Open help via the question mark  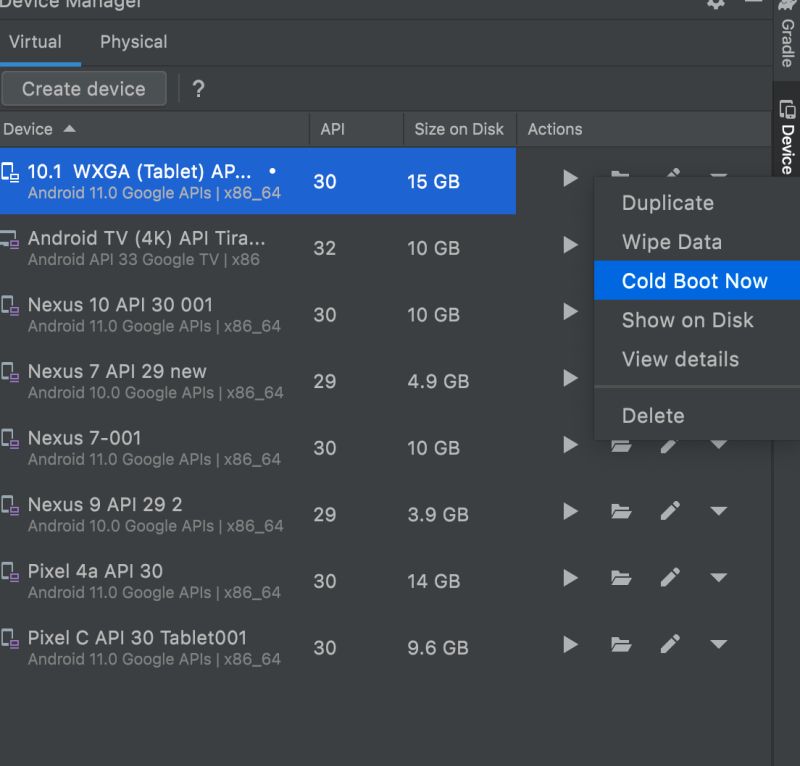(x=198, y=89)
